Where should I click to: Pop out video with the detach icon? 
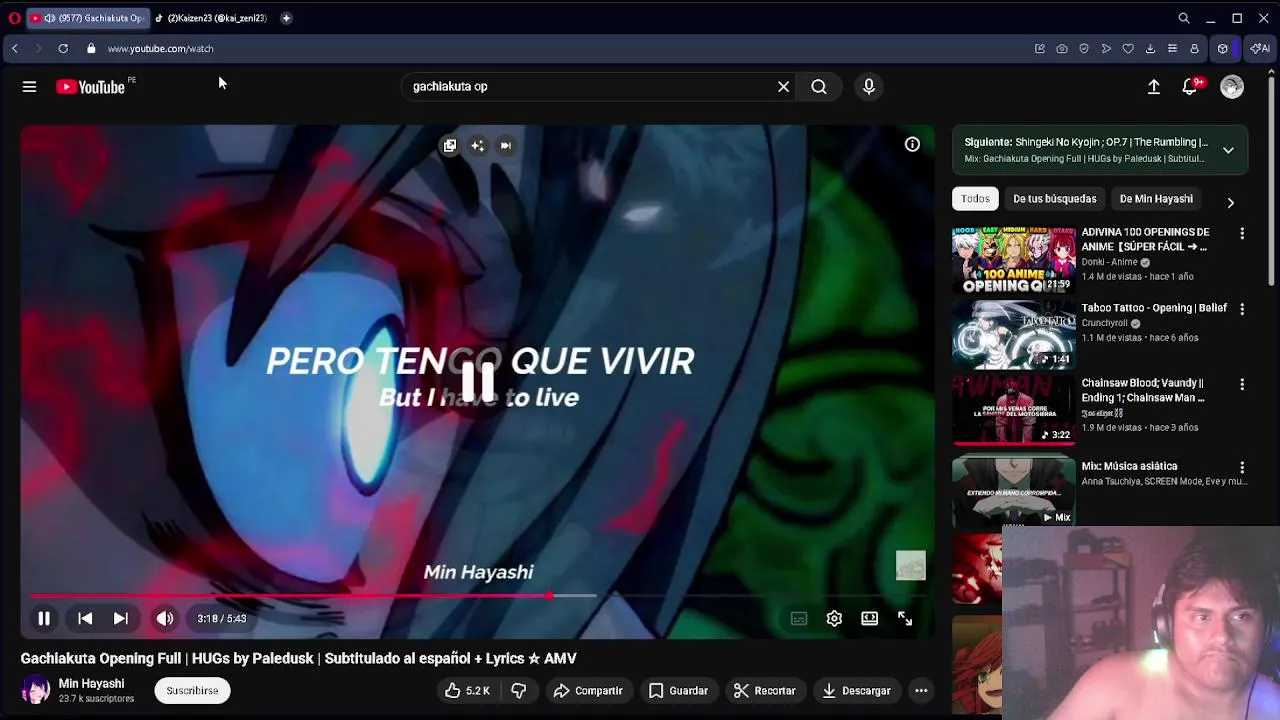[450, 146]
